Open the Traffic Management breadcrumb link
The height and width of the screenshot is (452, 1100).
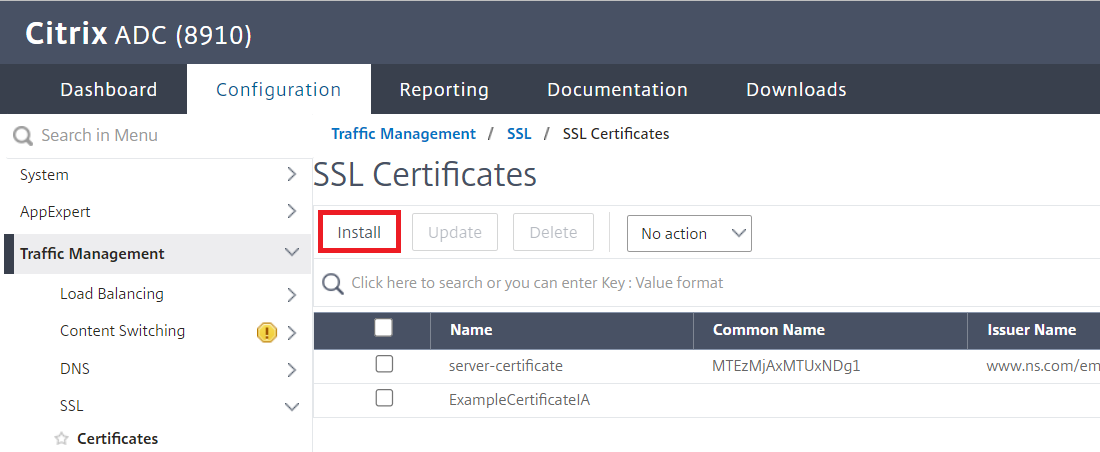click(x=403, y=134)
